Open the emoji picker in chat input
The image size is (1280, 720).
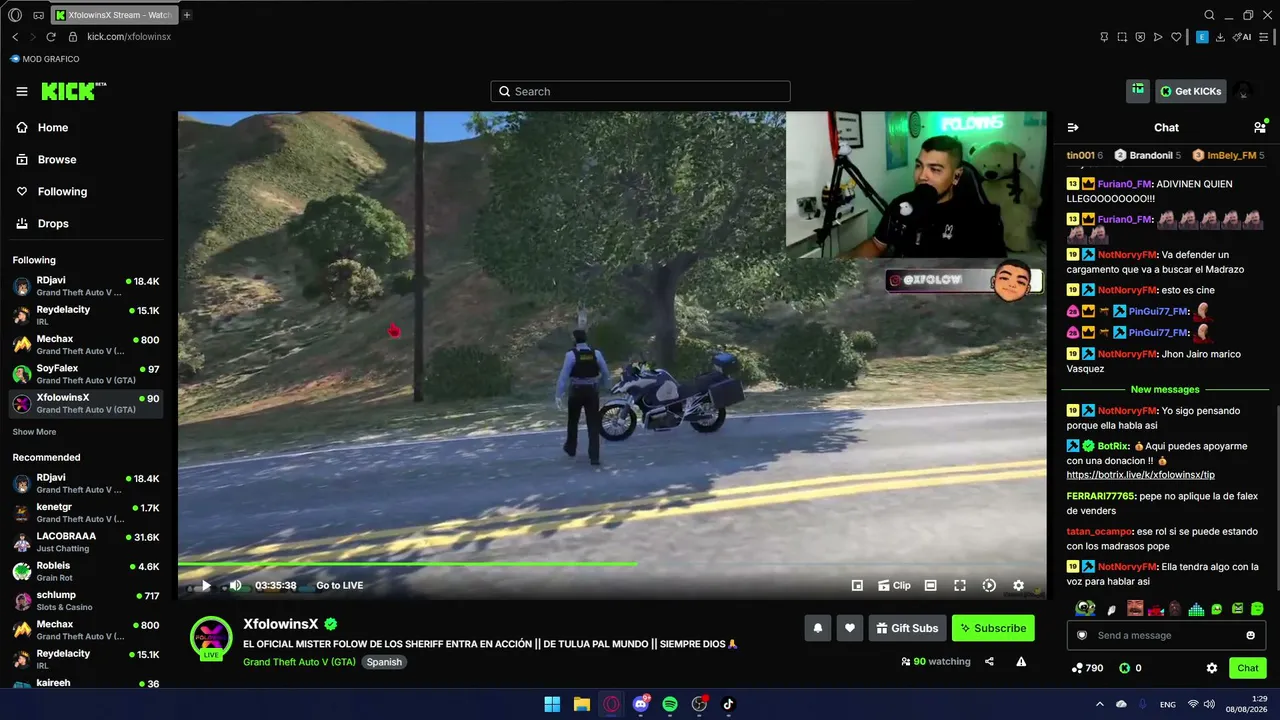[x=1251, y=635]
